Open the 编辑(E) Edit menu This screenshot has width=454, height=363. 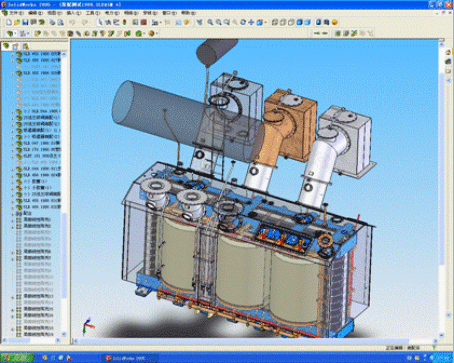pos(35,13)
